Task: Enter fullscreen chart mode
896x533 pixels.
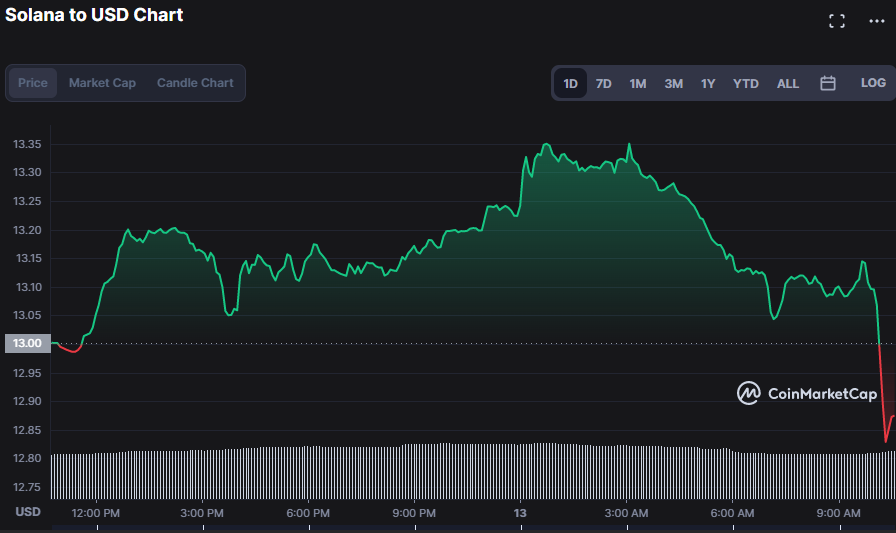Action: point(837,21)
